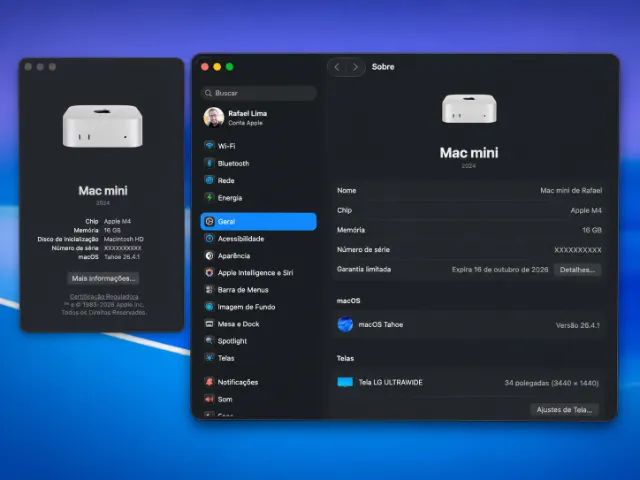Open Aparência settings

coord(259,256)
